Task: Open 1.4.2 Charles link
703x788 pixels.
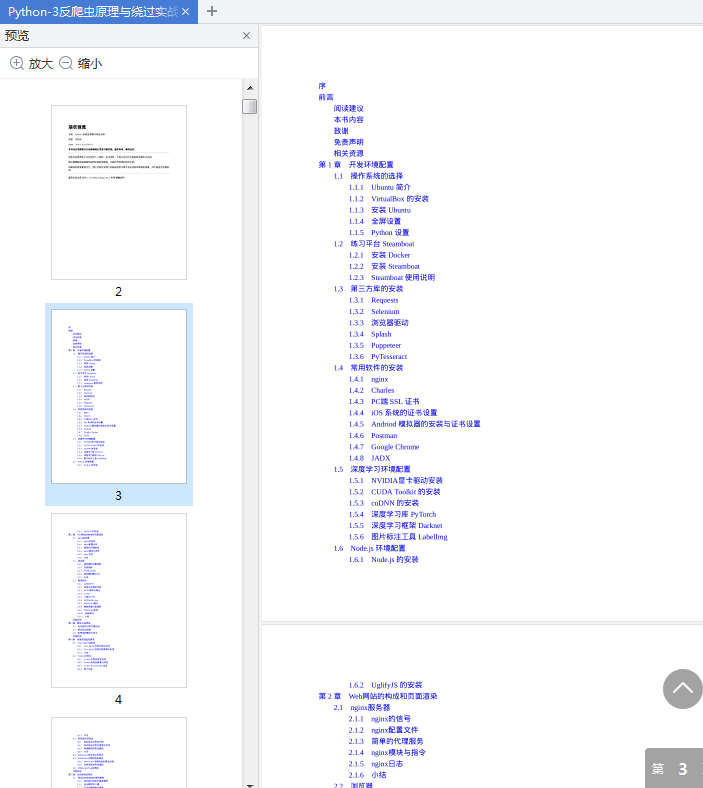Action: [x=372, y=390]
